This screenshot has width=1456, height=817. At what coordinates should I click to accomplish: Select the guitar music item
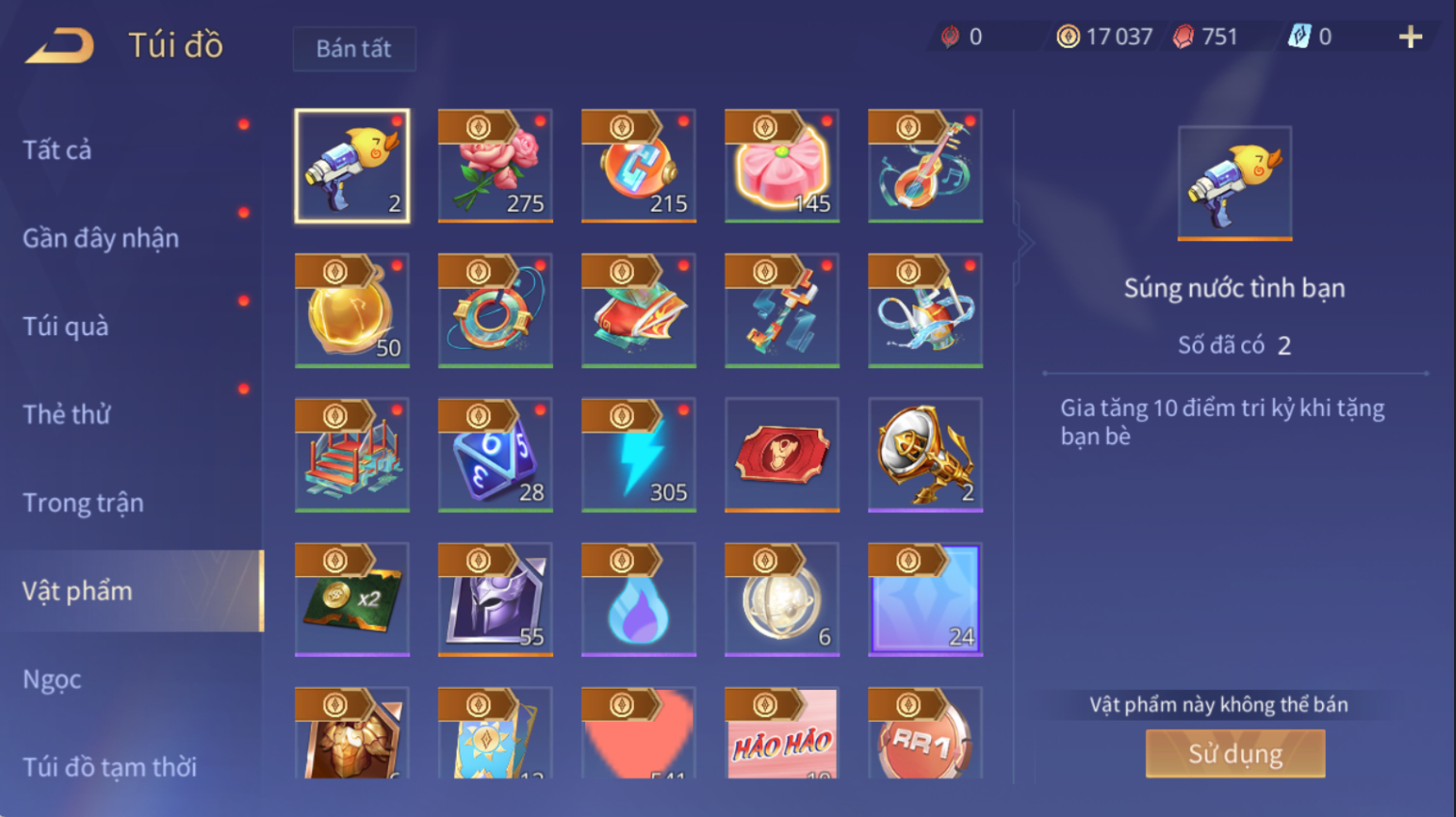pyautogui.click(x=925, y=166)
